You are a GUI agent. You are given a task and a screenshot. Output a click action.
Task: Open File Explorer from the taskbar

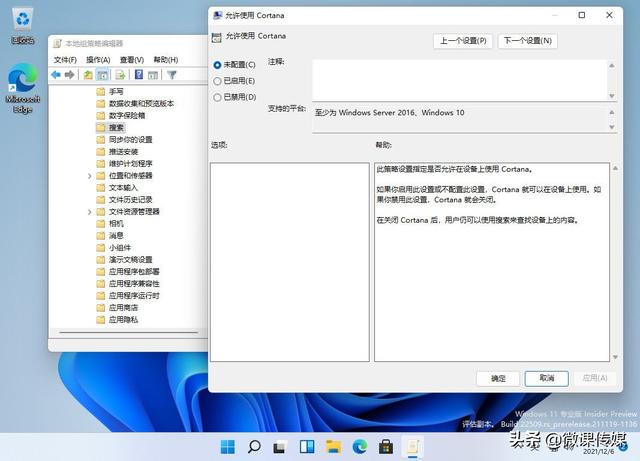click(x=333, y=447)
